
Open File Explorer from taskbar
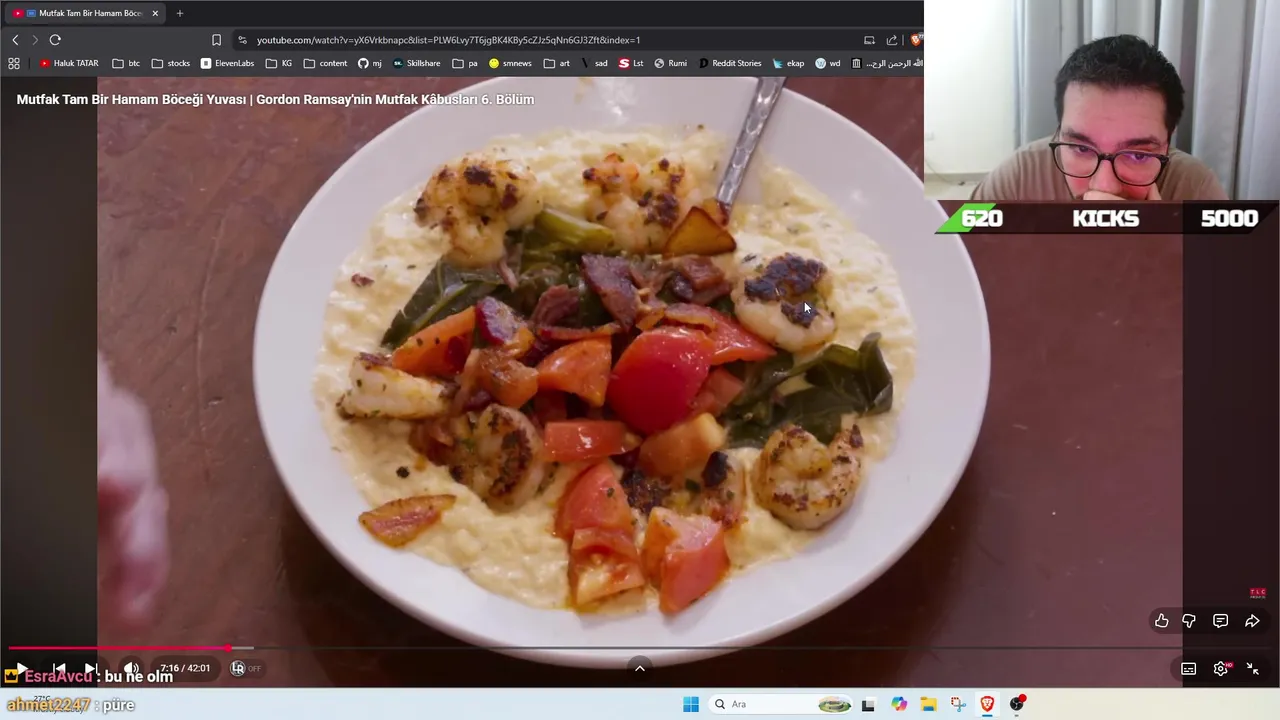[928, 704]
